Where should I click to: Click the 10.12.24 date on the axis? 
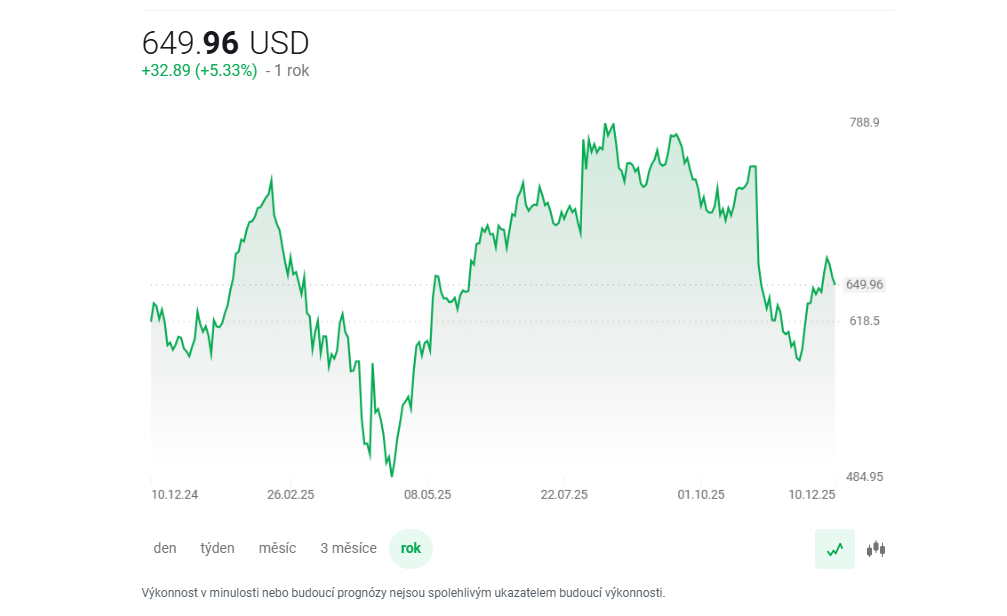click(x=175, y=494)
